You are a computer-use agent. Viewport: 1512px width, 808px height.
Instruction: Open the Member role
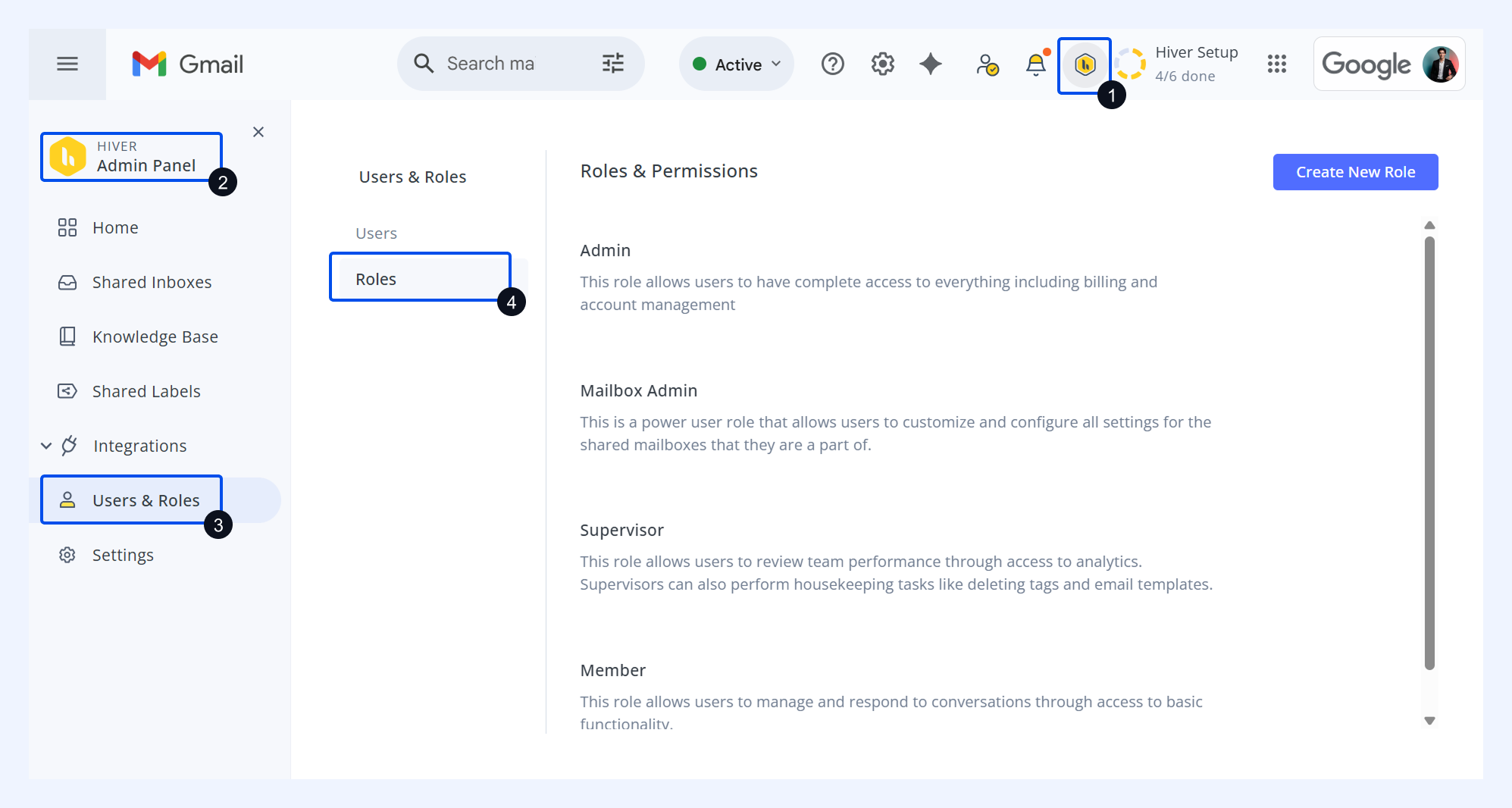click(x=613, y=671)
